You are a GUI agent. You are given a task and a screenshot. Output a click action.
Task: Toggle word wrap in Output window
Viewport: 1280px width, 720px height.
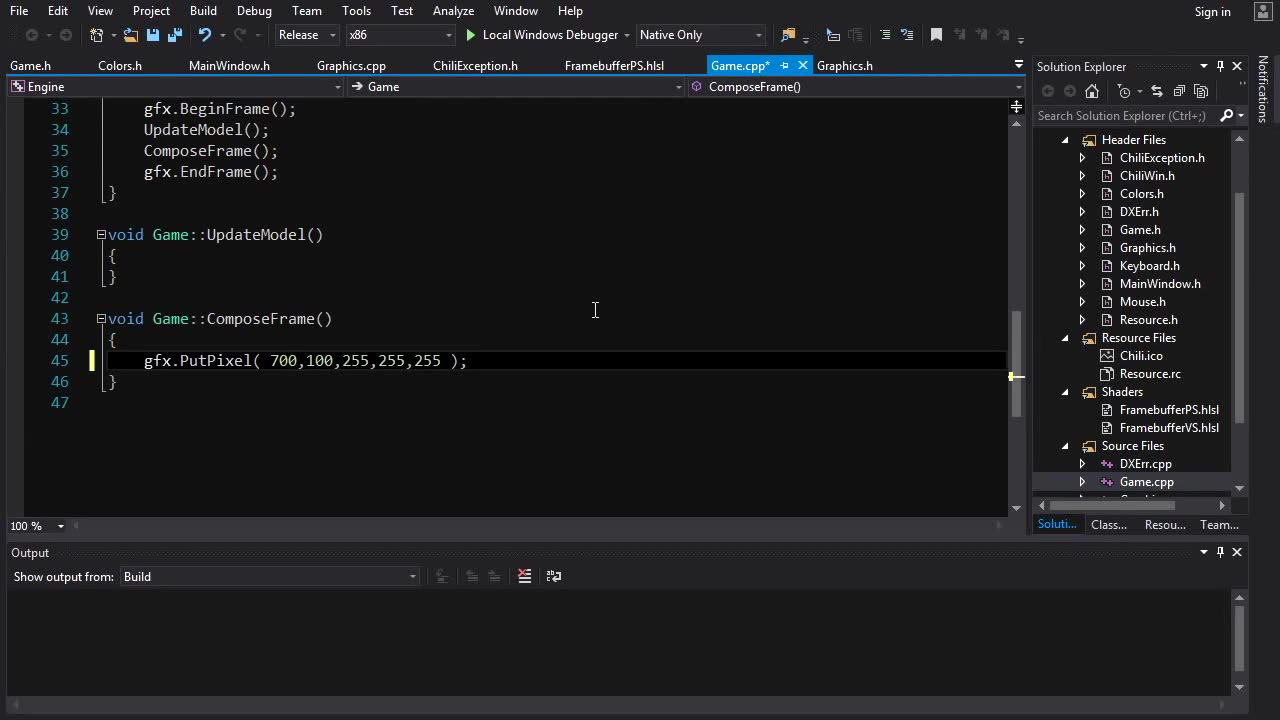pyautogui.click(x=554, y=576)
